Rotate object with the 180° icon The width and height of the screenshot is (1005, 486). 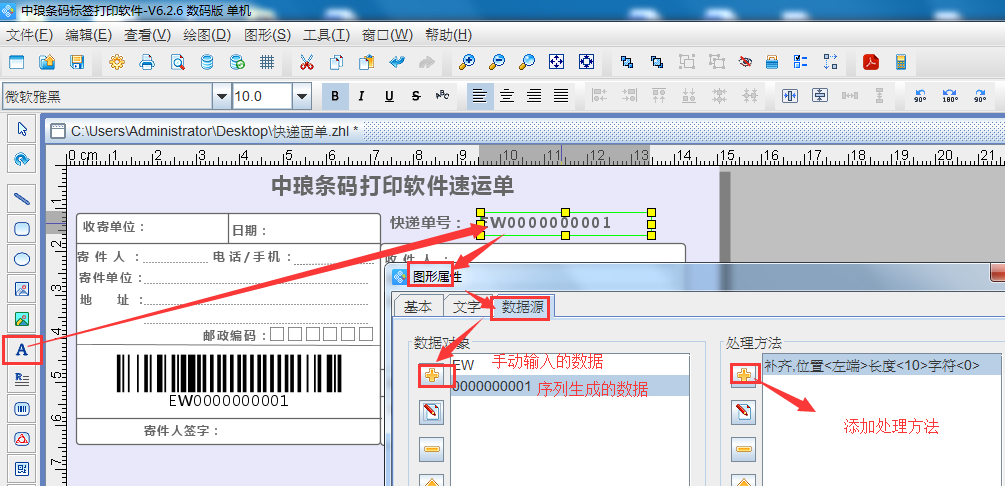click(950, 96)
